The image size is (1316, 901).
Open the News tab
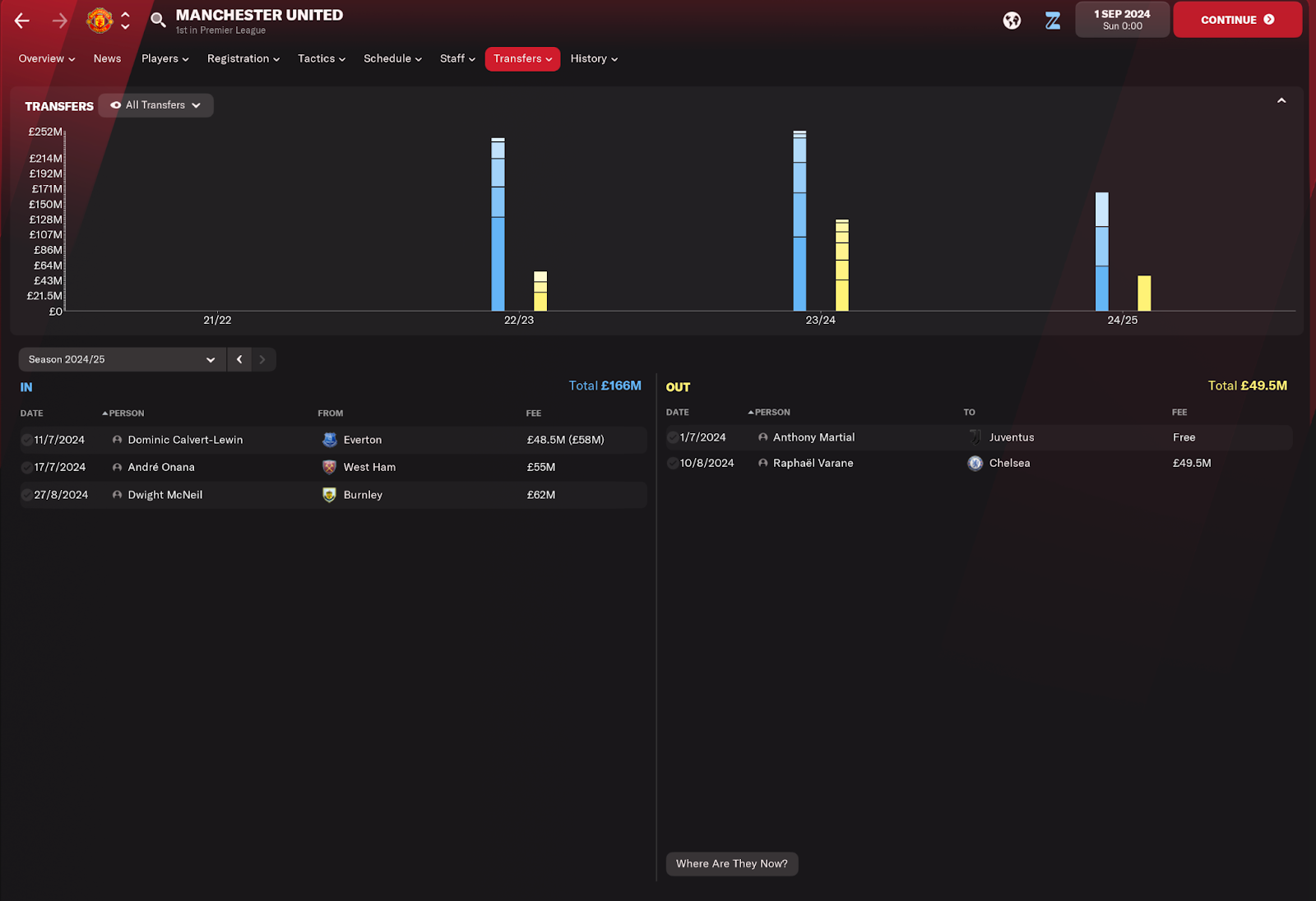107,58
